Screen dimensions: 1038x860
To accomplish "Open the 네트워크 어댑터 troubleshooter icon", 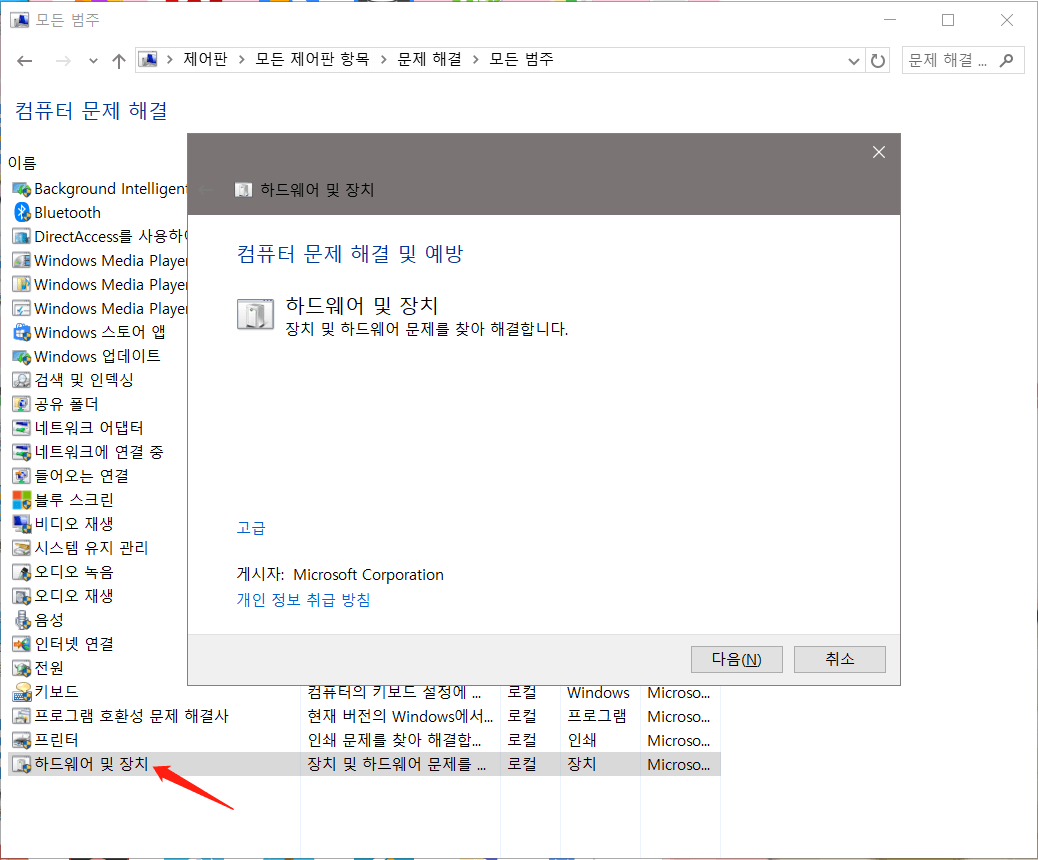I will pos(22,427).
